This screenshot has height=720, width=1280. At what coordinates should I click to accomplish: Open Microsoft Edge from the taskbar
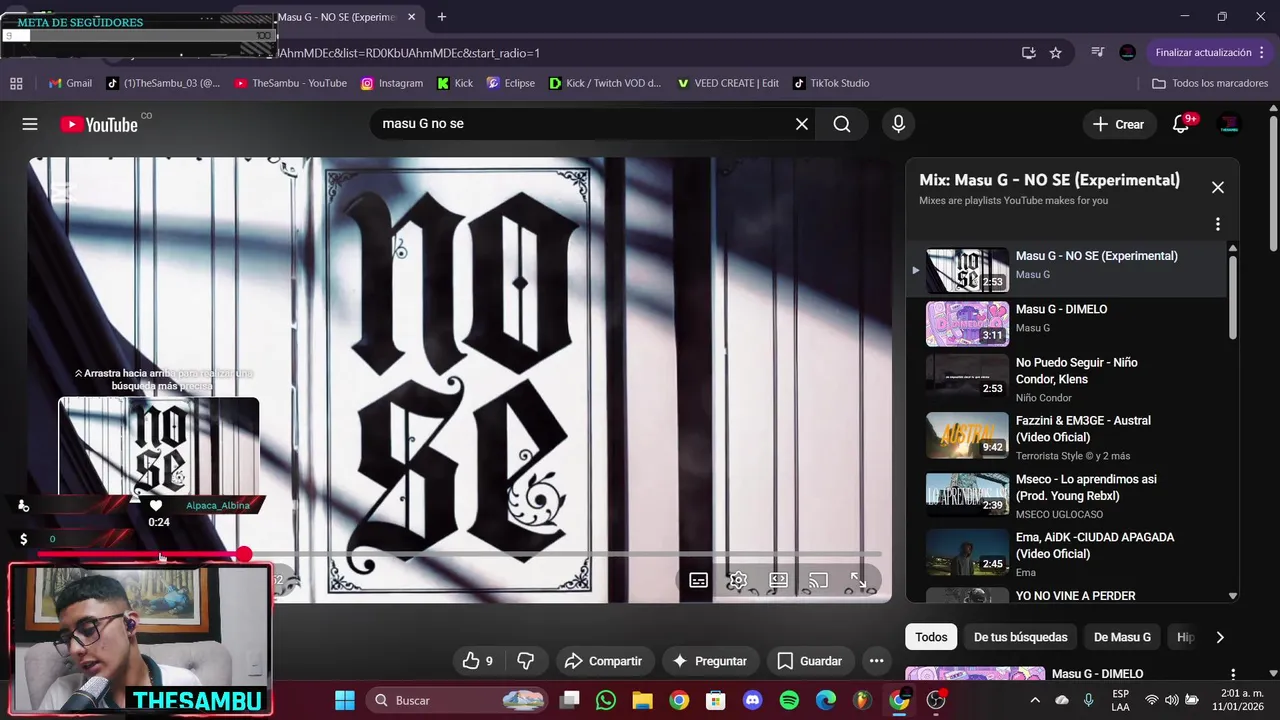click(826, 700)
